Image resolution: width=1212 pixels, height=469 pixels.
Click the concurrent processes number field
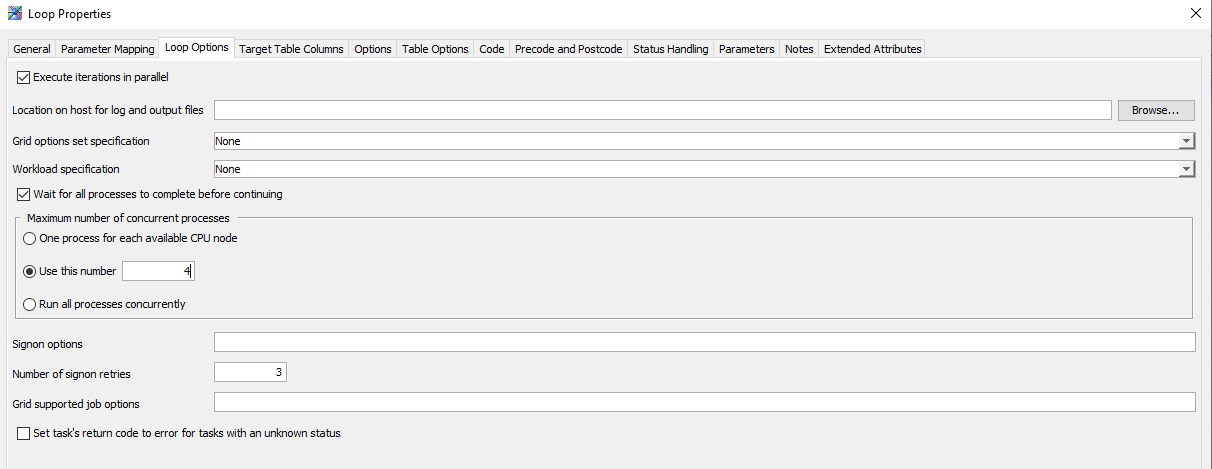(159, 271)
